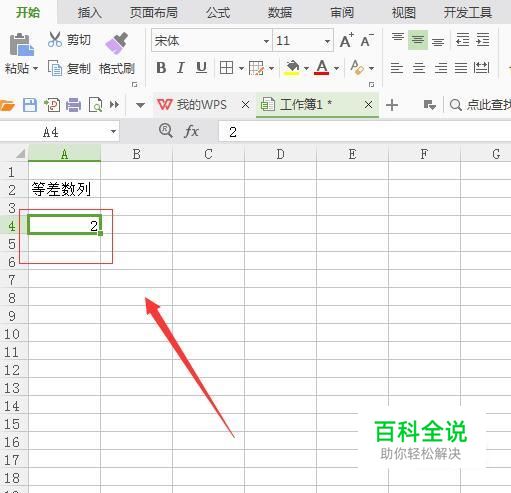Click the Cut scissors icon

(55, 39)
